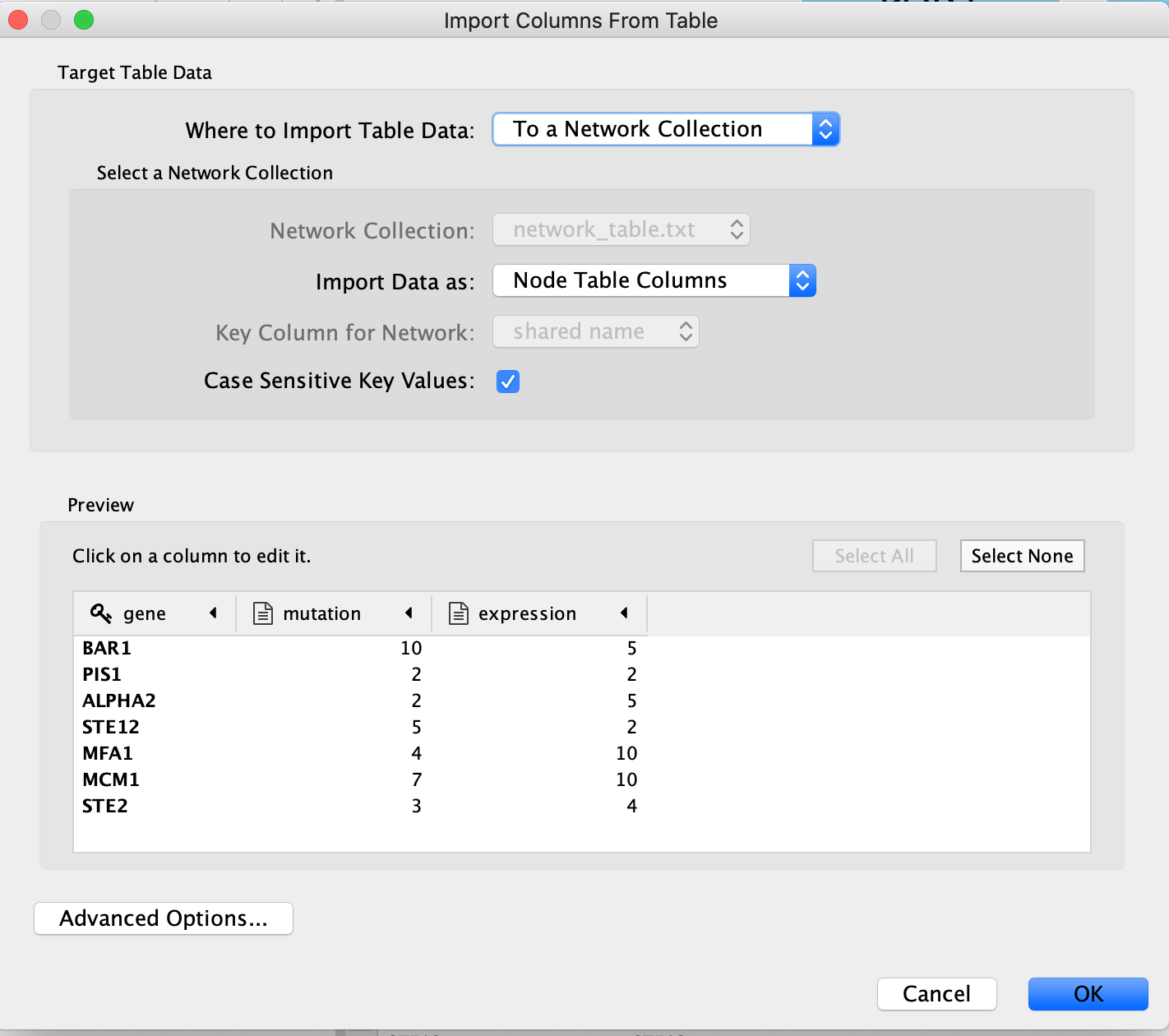Expand the mutation column options arrow
Viewport: 1169px width, 1036px height.
tap(409, 613)
